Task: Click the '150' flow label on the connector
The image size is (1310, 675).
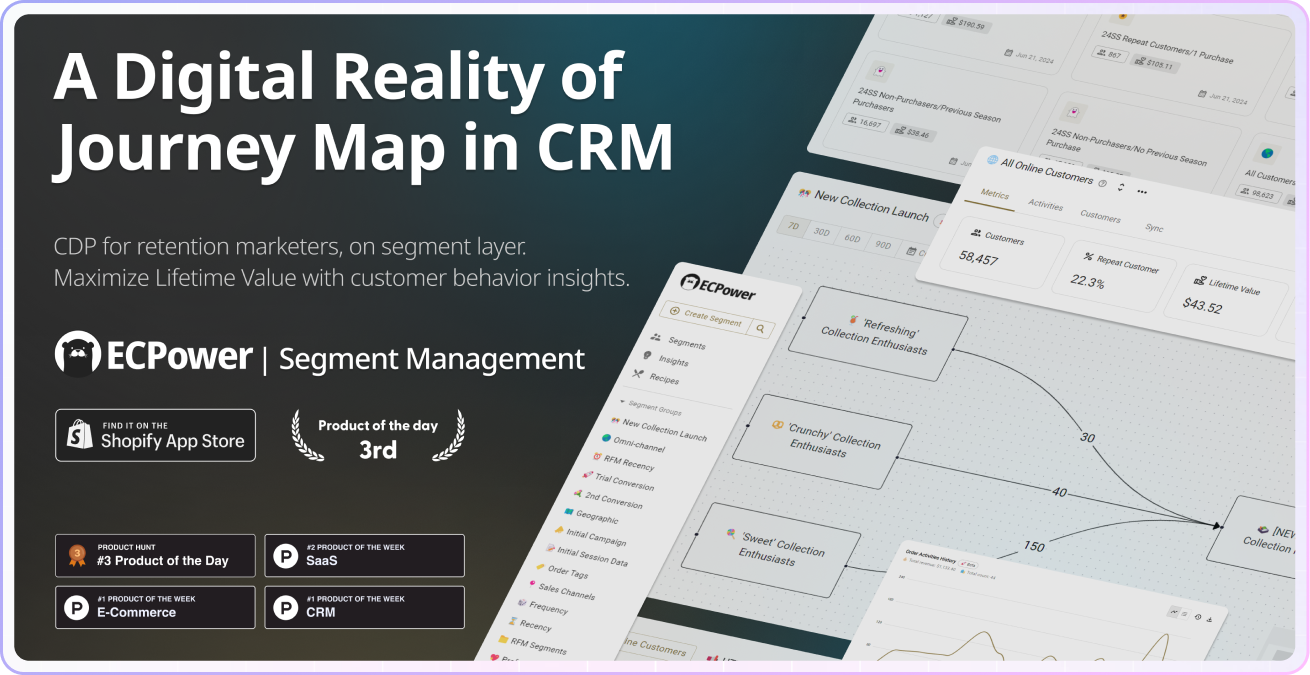Action: [1035, 546]
